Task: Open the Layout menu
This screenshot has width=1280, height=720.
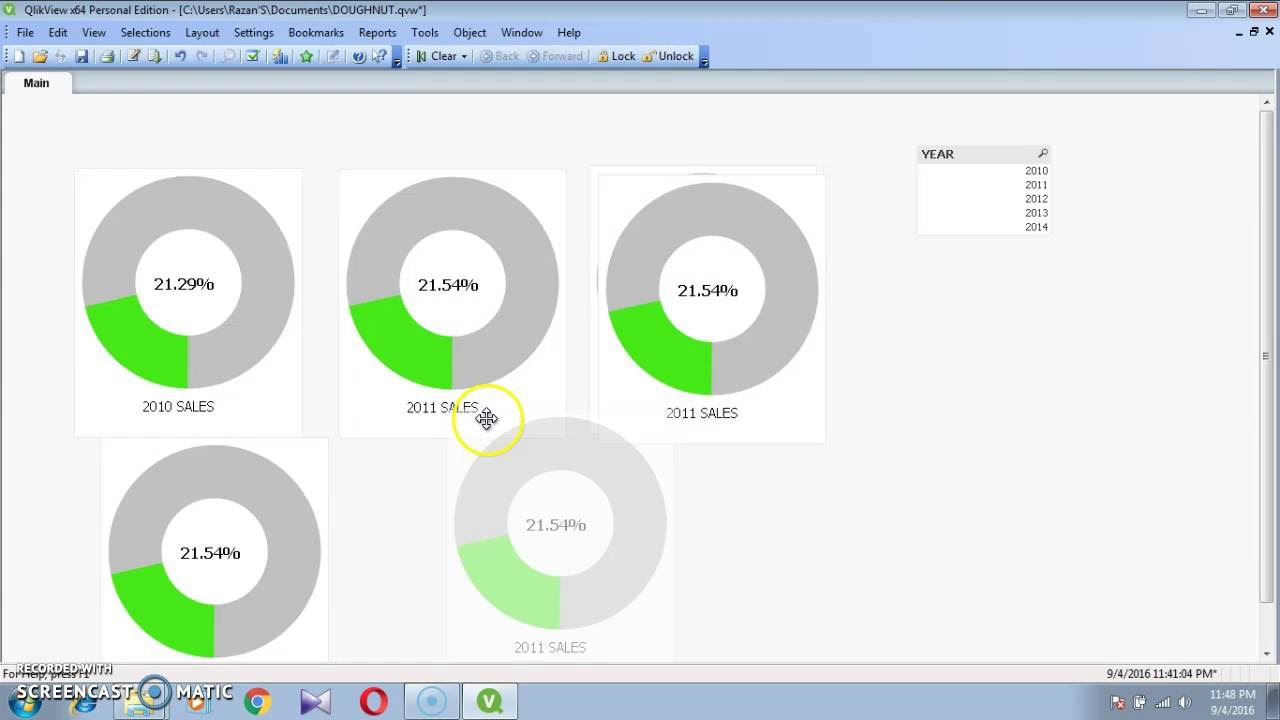Action: pyautogui.click(x=202, y=32)
